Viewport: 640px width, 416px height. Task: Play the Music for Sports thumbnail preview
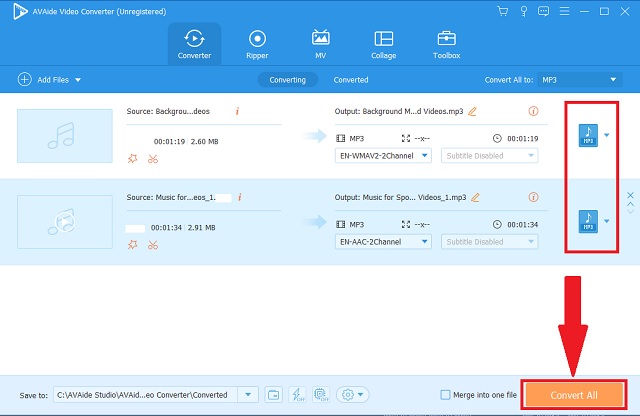65,222
